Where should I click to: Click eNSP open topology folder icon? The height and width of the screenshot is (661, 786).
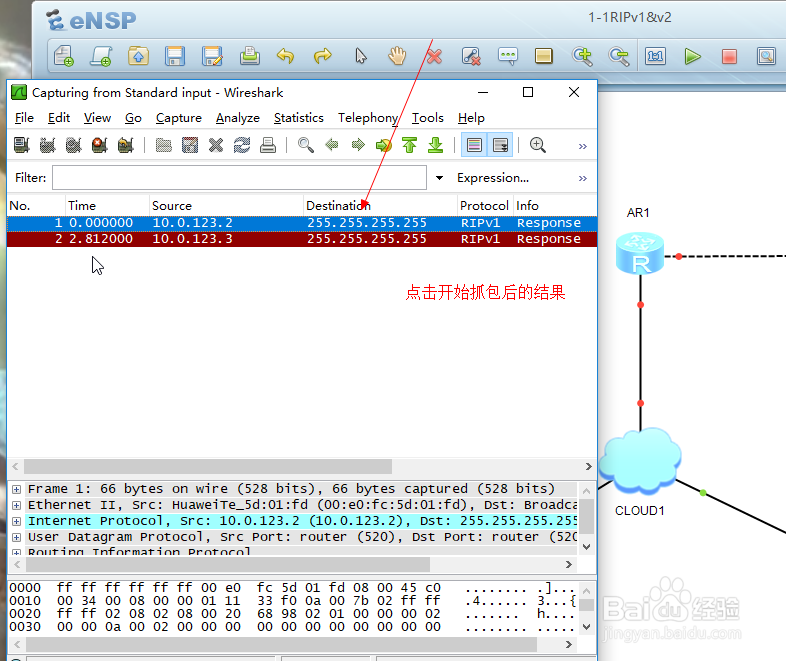138,56
